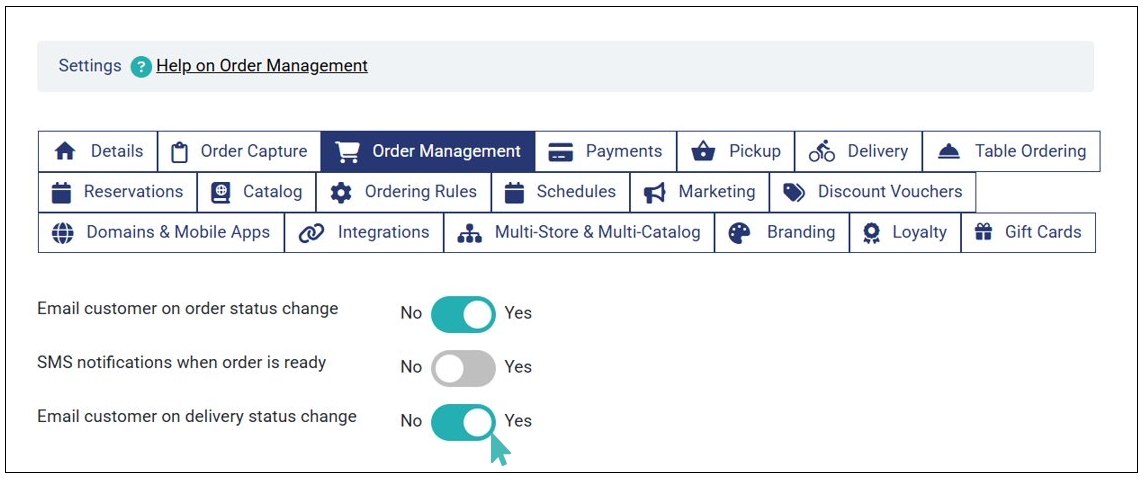The image size is (1144, 480).
Task: Go to the Reservations tab
Action: pos(117,192)
